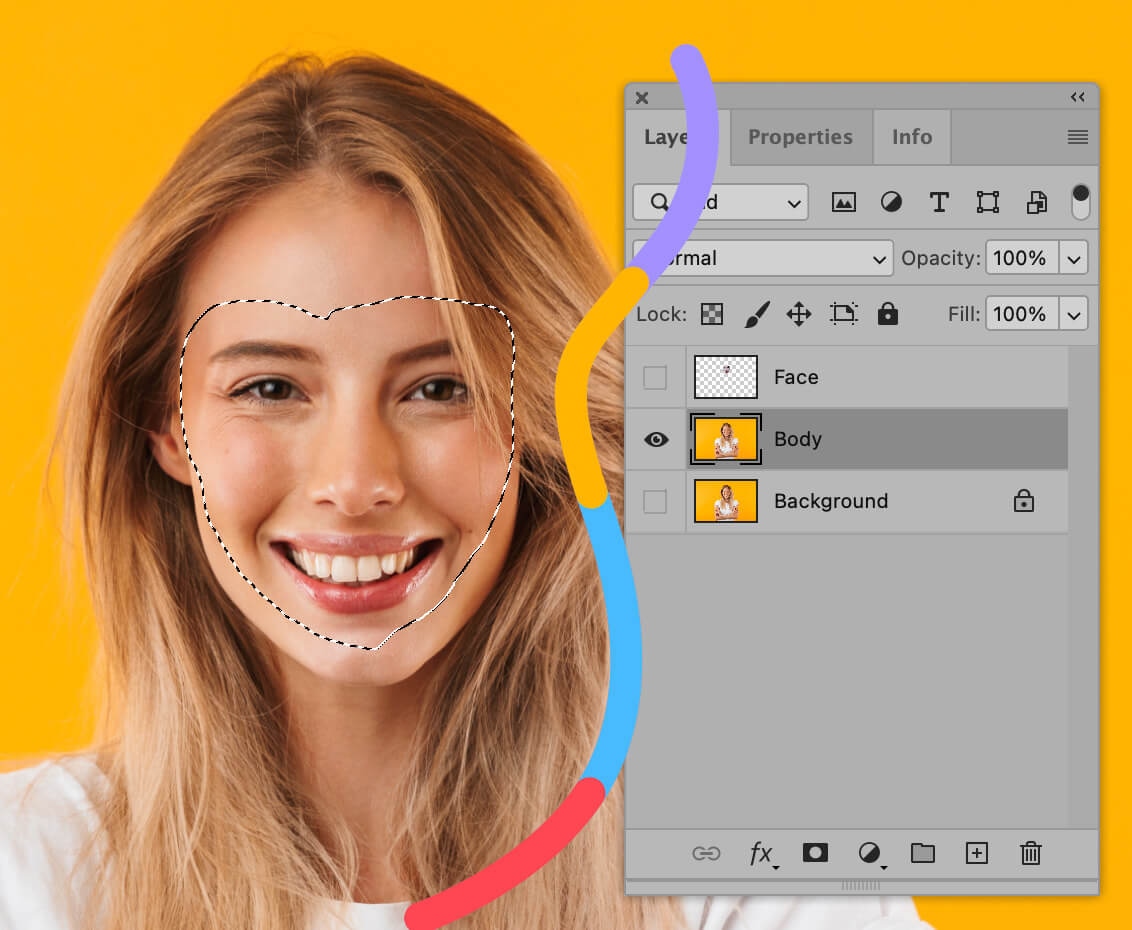Open the Fill dropdown arrow
The image size is (1132, 930).
[x=1074, y=314]
